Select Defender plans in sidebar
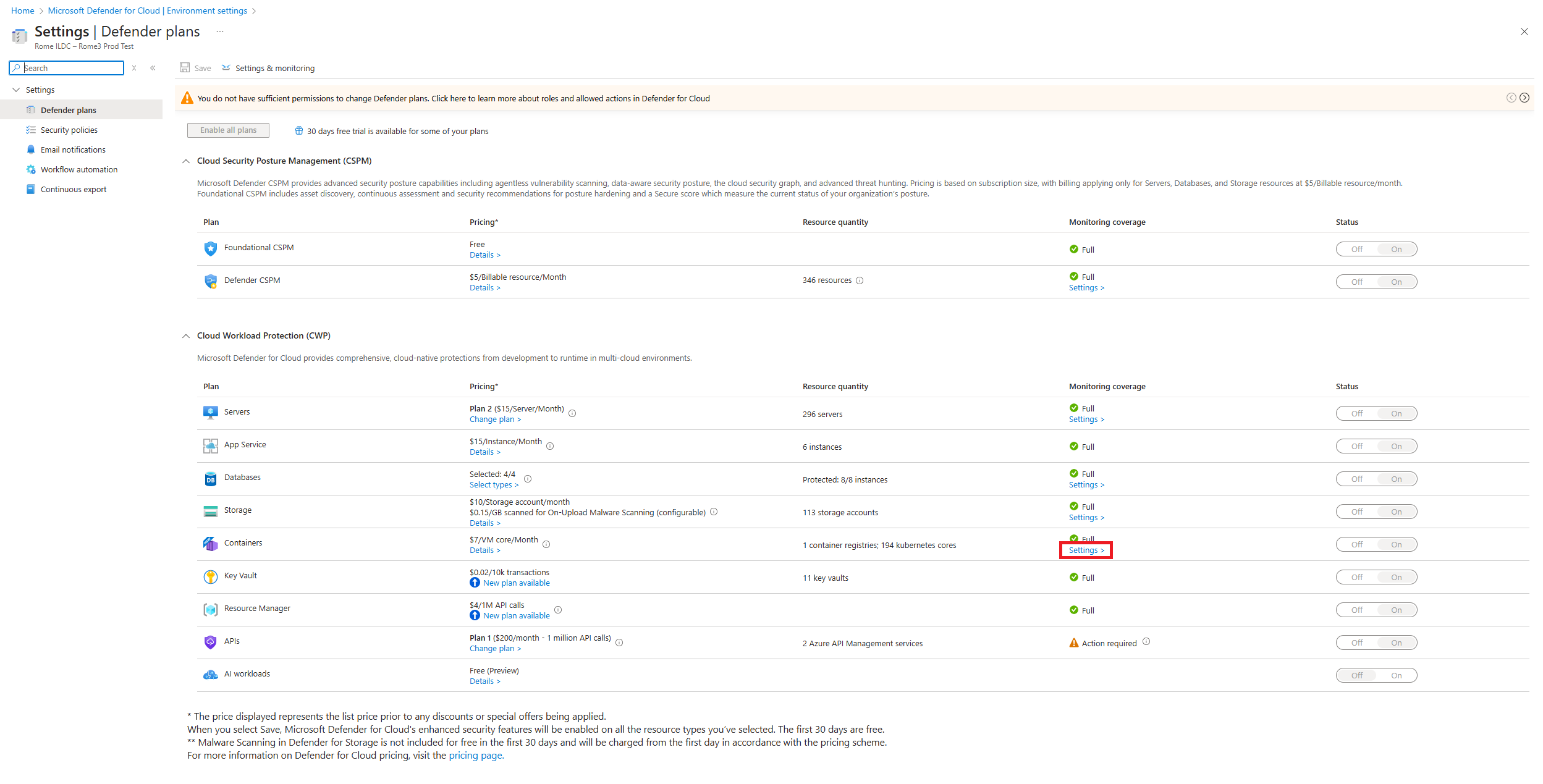Image resolution: width=1543 pixels, height=784 pixels. click(x=82, y=110)
